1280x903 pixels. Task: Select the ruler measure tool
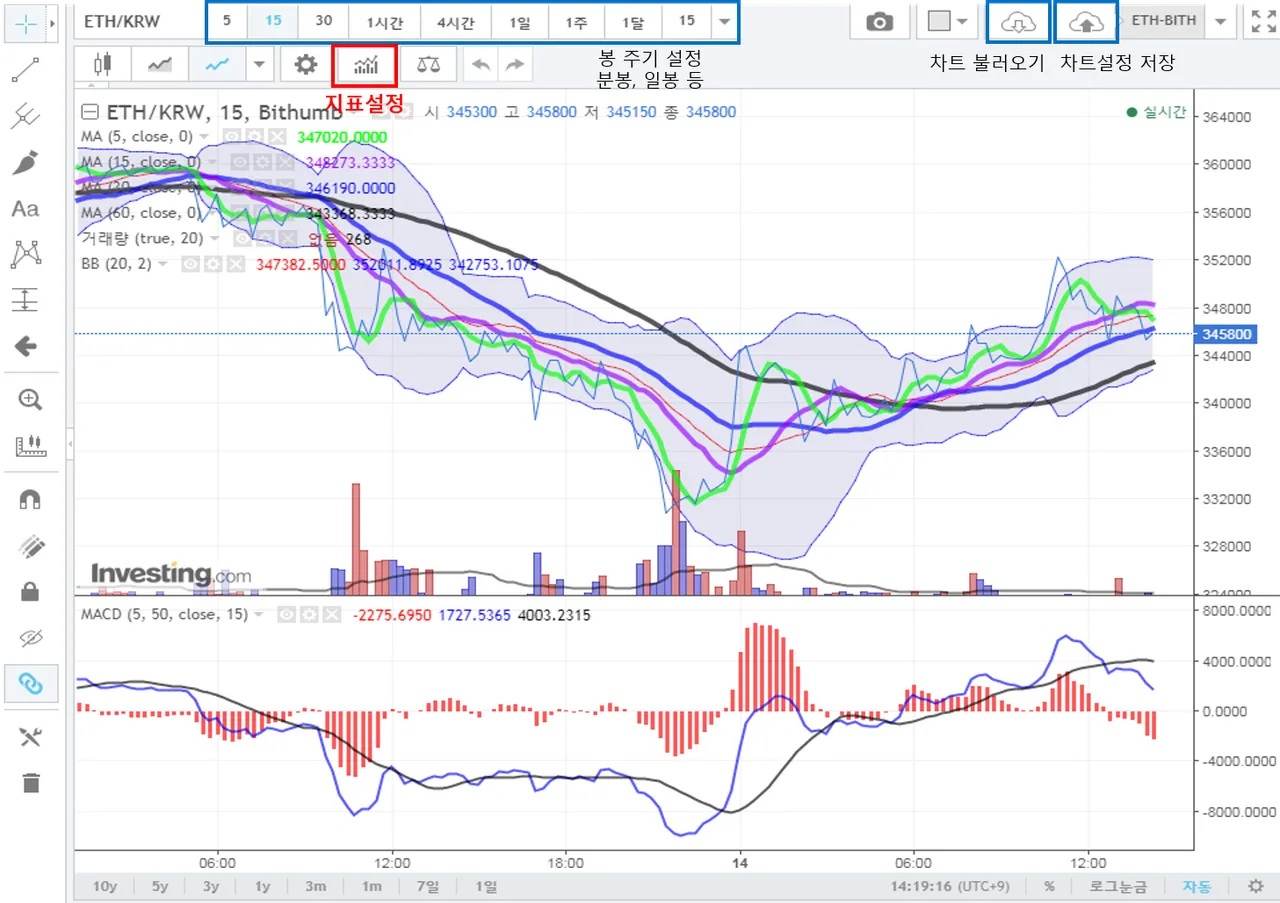29,446
